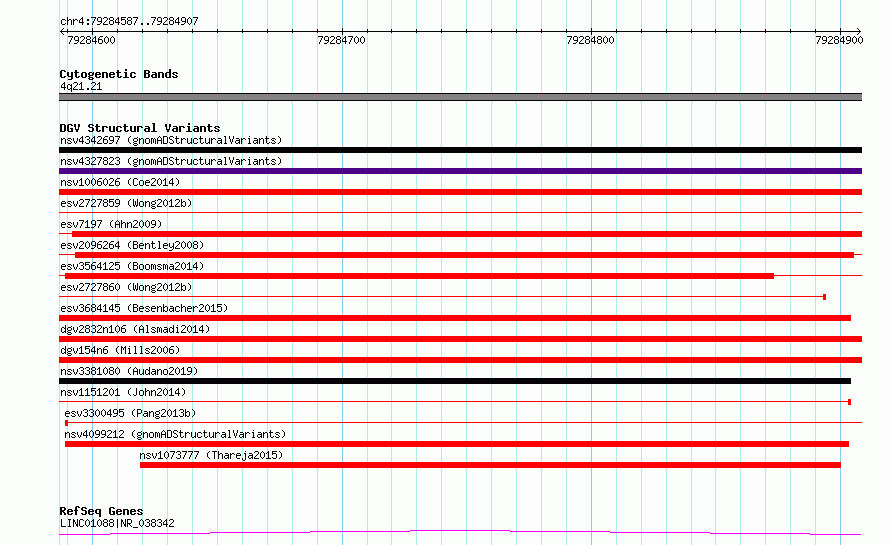Screen dimensions: 890x545
Task: Click ruler position 79284700
Action: pos(341,40)
